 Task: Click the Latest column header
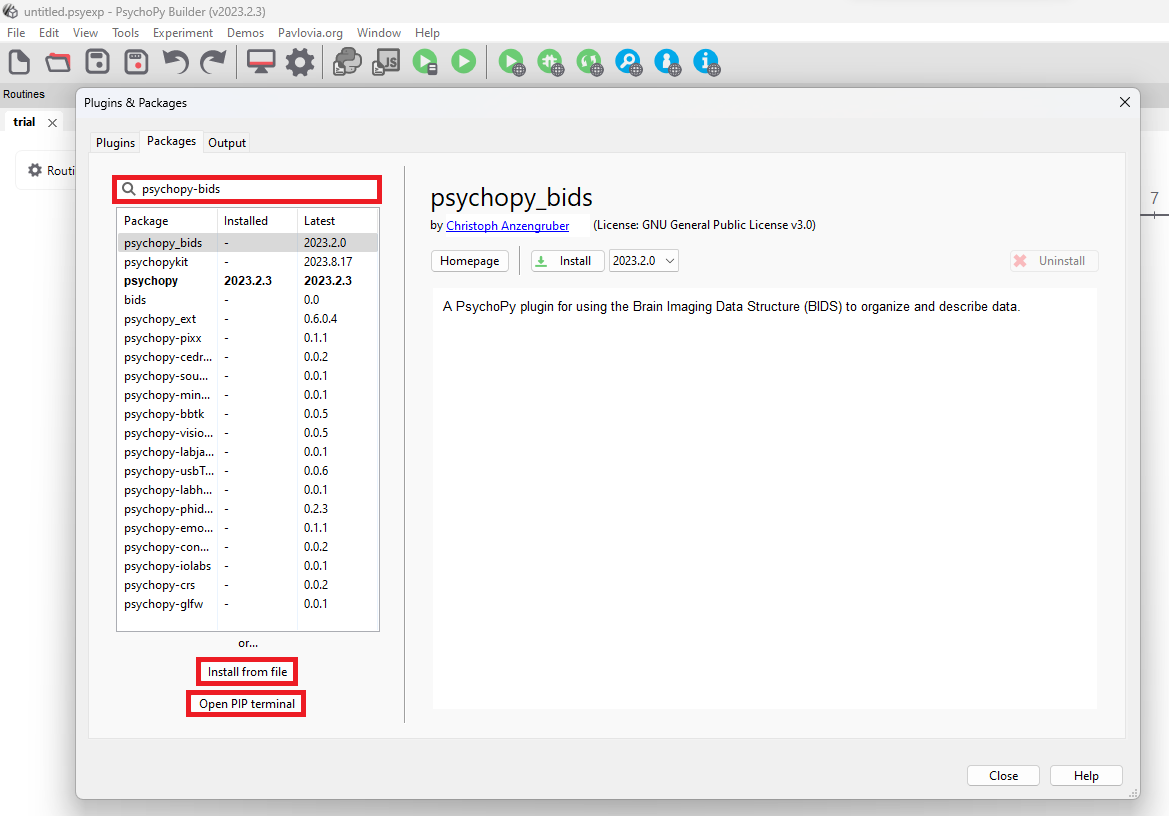338,221
